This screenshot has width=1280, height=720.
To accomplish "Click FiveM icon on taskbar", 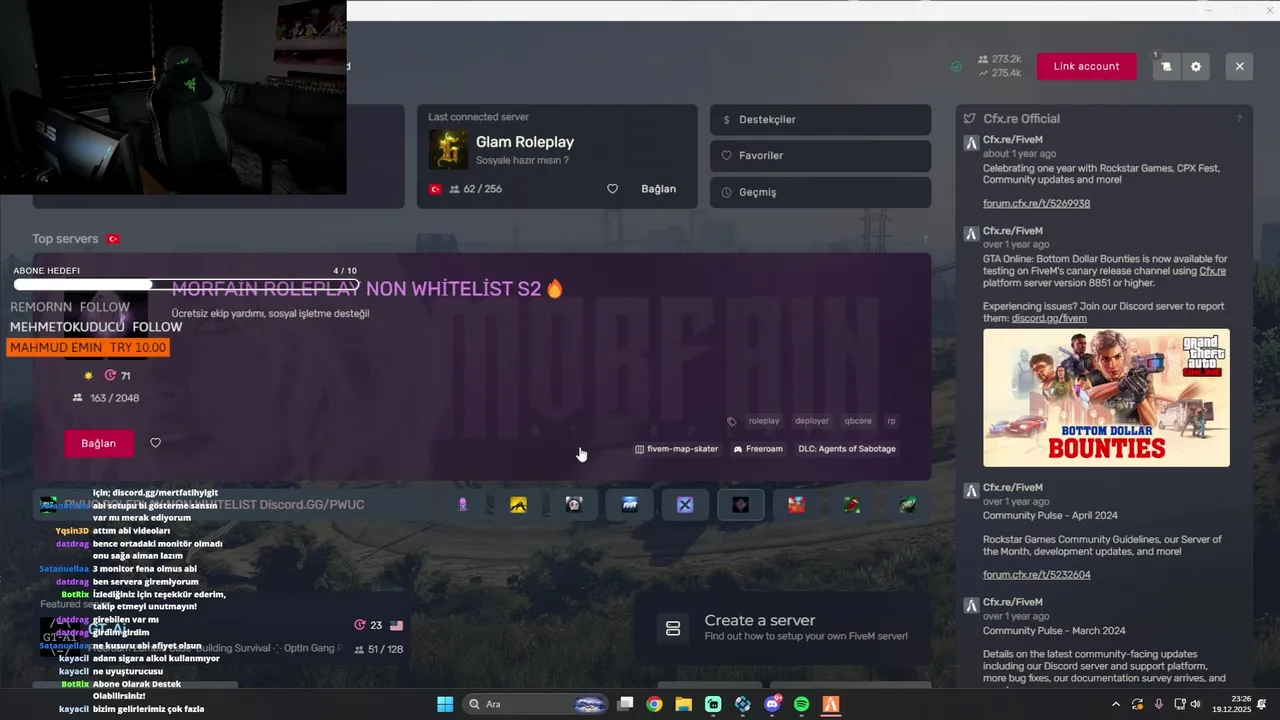I will [830, 704].
